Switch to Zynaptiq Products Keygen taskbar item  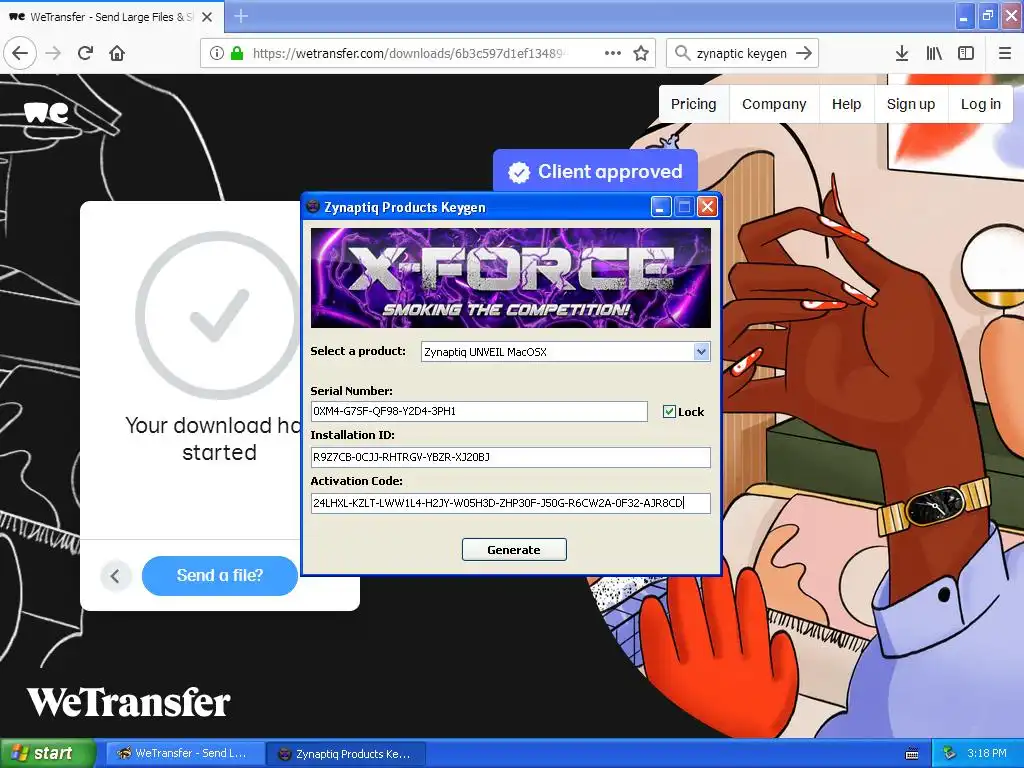[x=346, y=754]
